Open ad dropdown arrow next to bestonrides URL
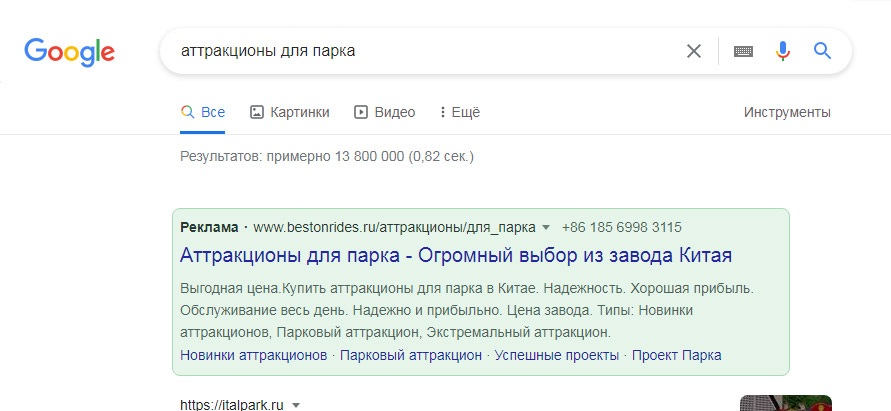The image size is (891, 411). 546,228
